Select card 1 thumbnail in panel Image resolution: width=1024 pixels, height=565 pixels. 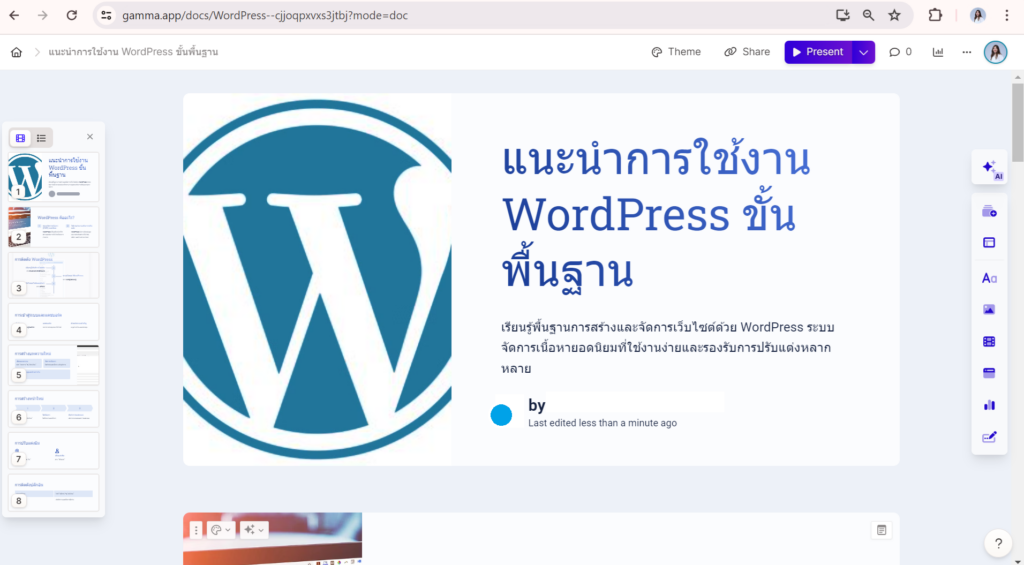point(54,177)
